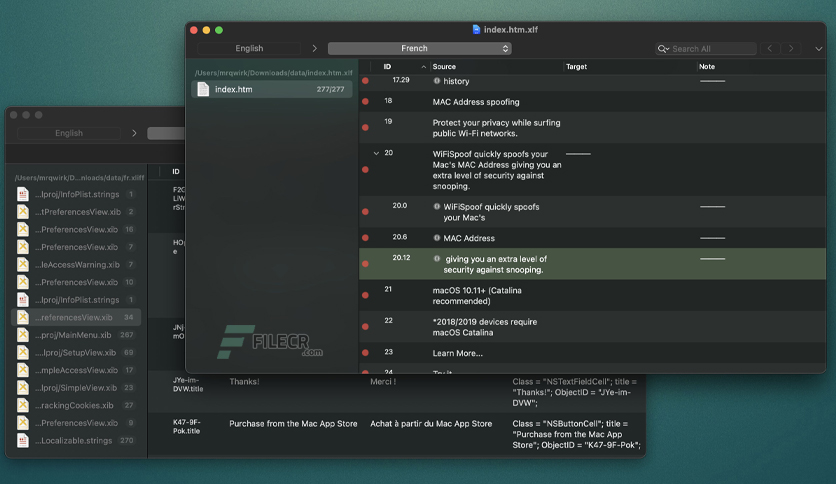836x484 pixels.
Task: Click info icon beside "giving you an extra level"
Action: click(x=437, y=259)
